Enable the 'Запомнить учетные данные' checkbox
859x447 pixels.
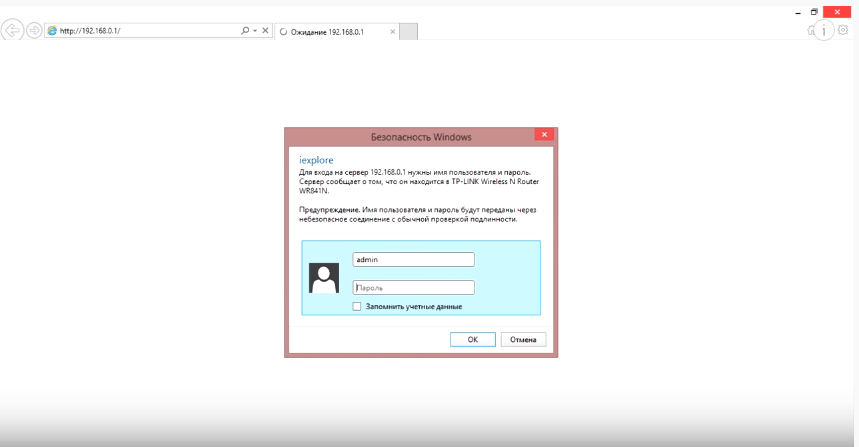tap(357, 307)
